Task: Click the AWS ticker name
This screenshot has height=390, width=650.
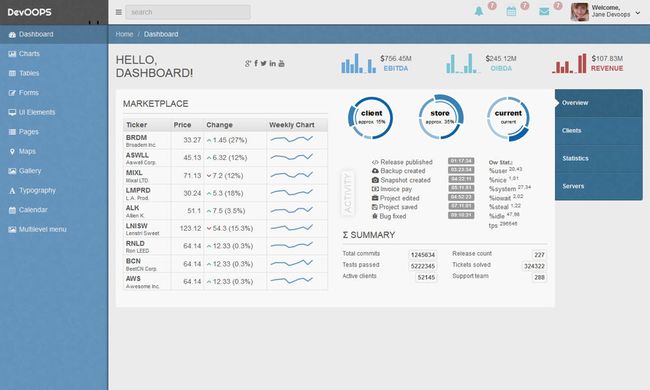Action: (x=133, y=279)
